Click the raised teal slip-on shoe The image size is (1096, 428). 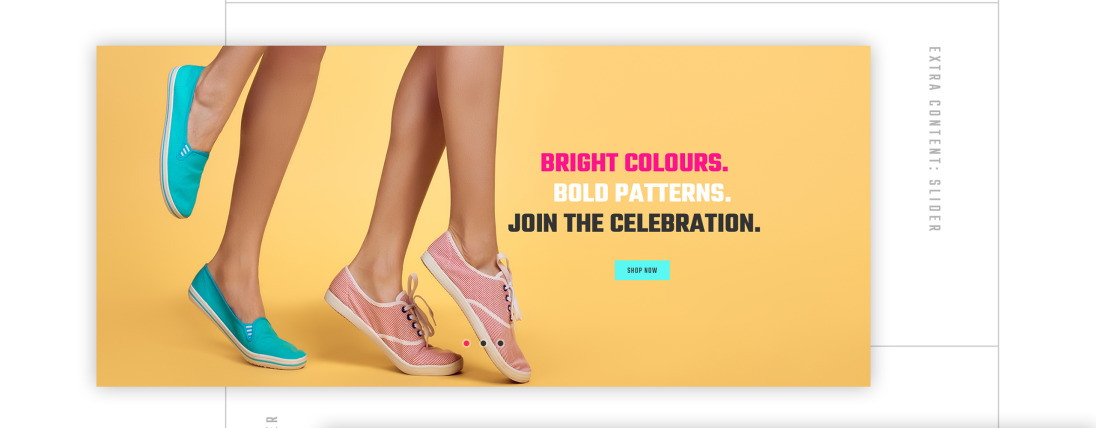(183, 141)
